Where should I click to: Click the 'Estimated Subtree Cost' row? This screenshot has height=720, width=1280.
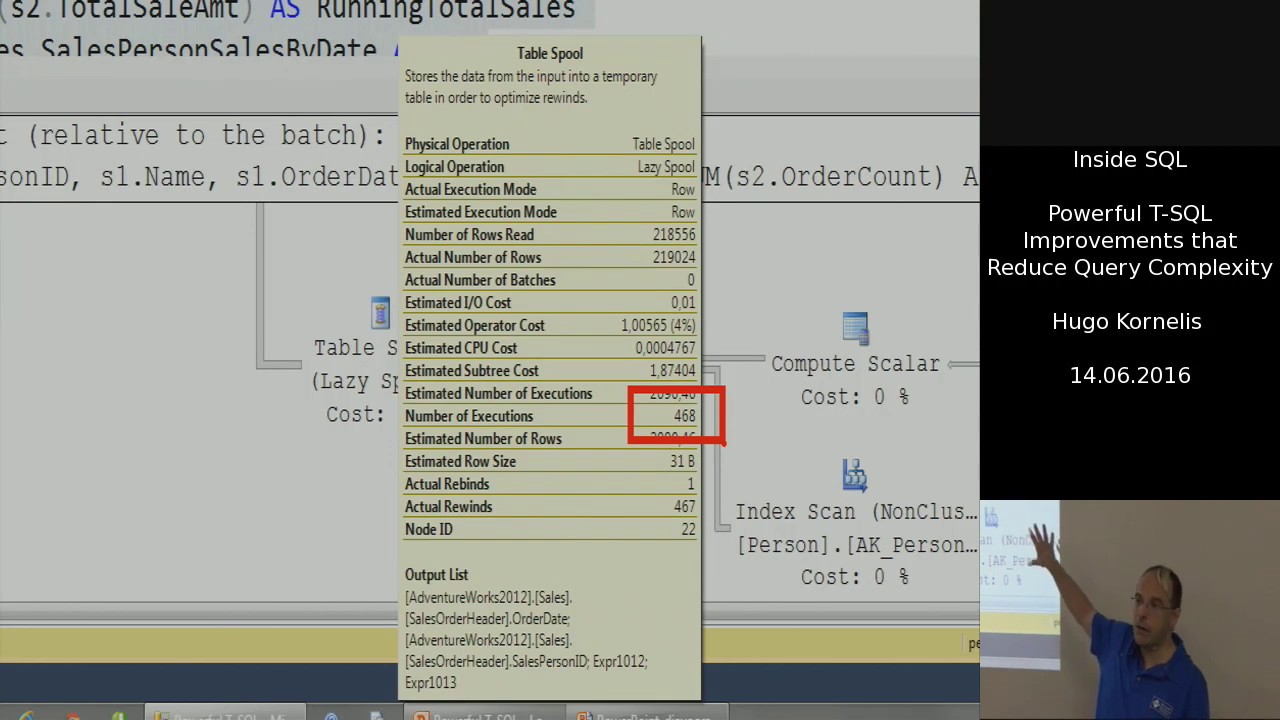(x=550, y=371)
